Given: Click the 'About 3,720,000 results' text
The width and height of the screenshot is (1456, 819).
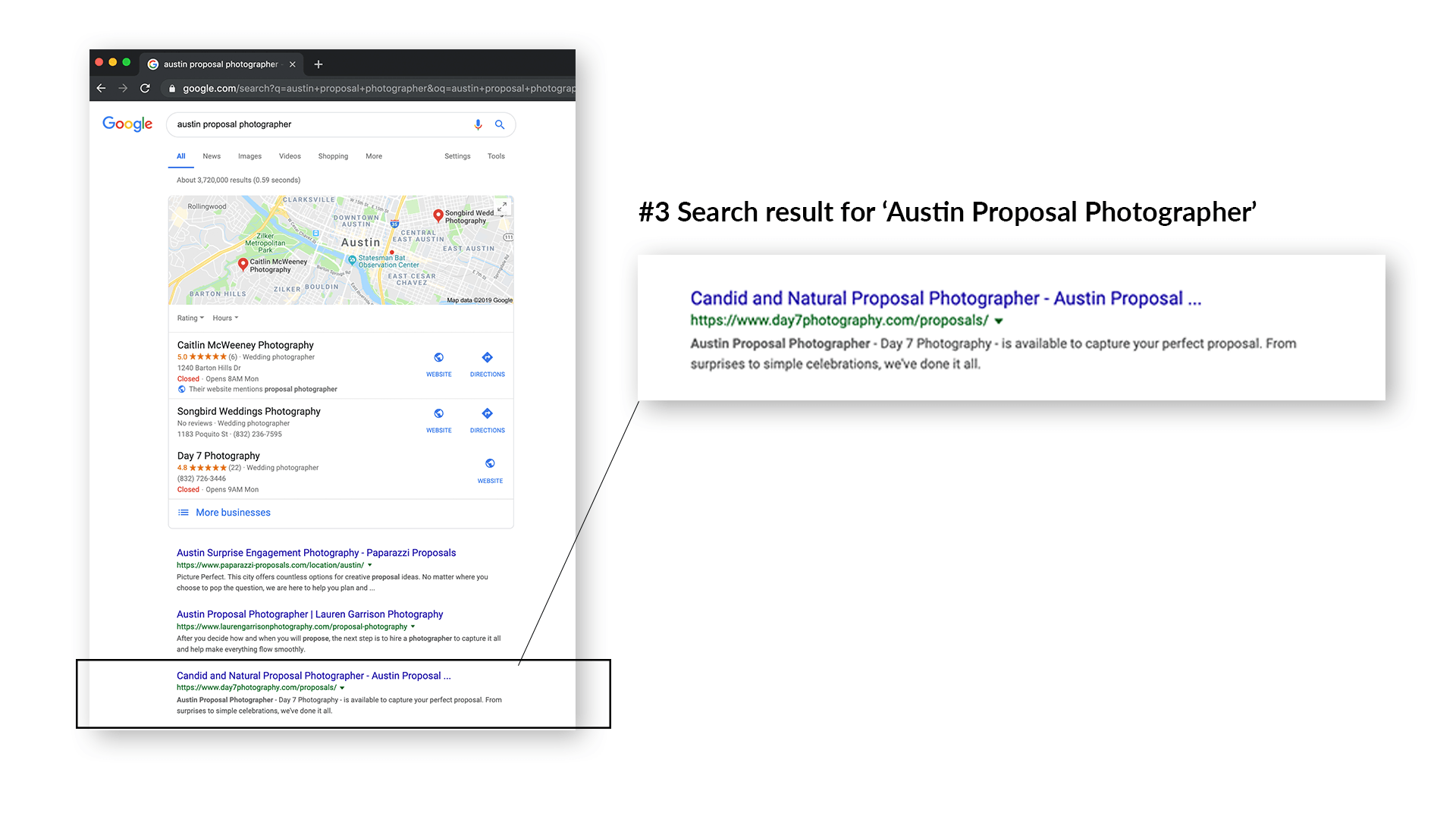Looking at the screenshot, I should pyautogui.click(x=238, y=180).
